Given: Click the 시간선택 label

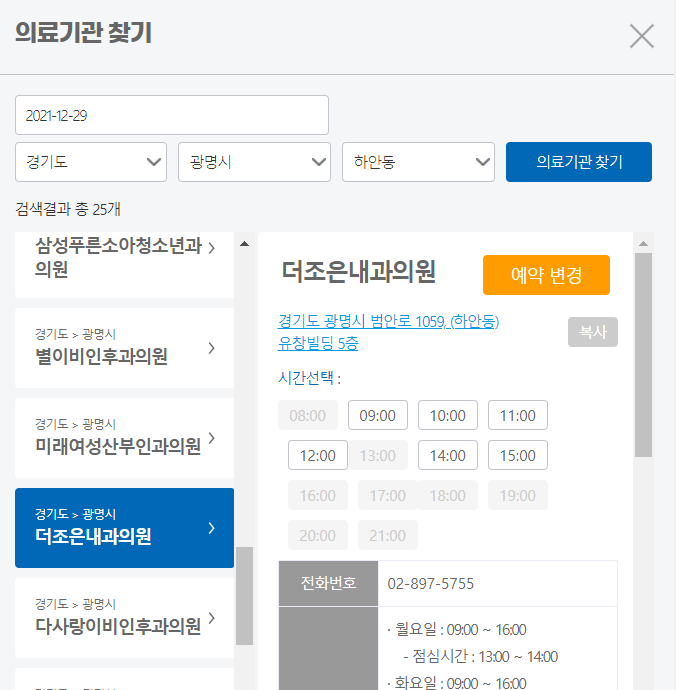Looking at the screenshot, I should [x=309, y=378].
